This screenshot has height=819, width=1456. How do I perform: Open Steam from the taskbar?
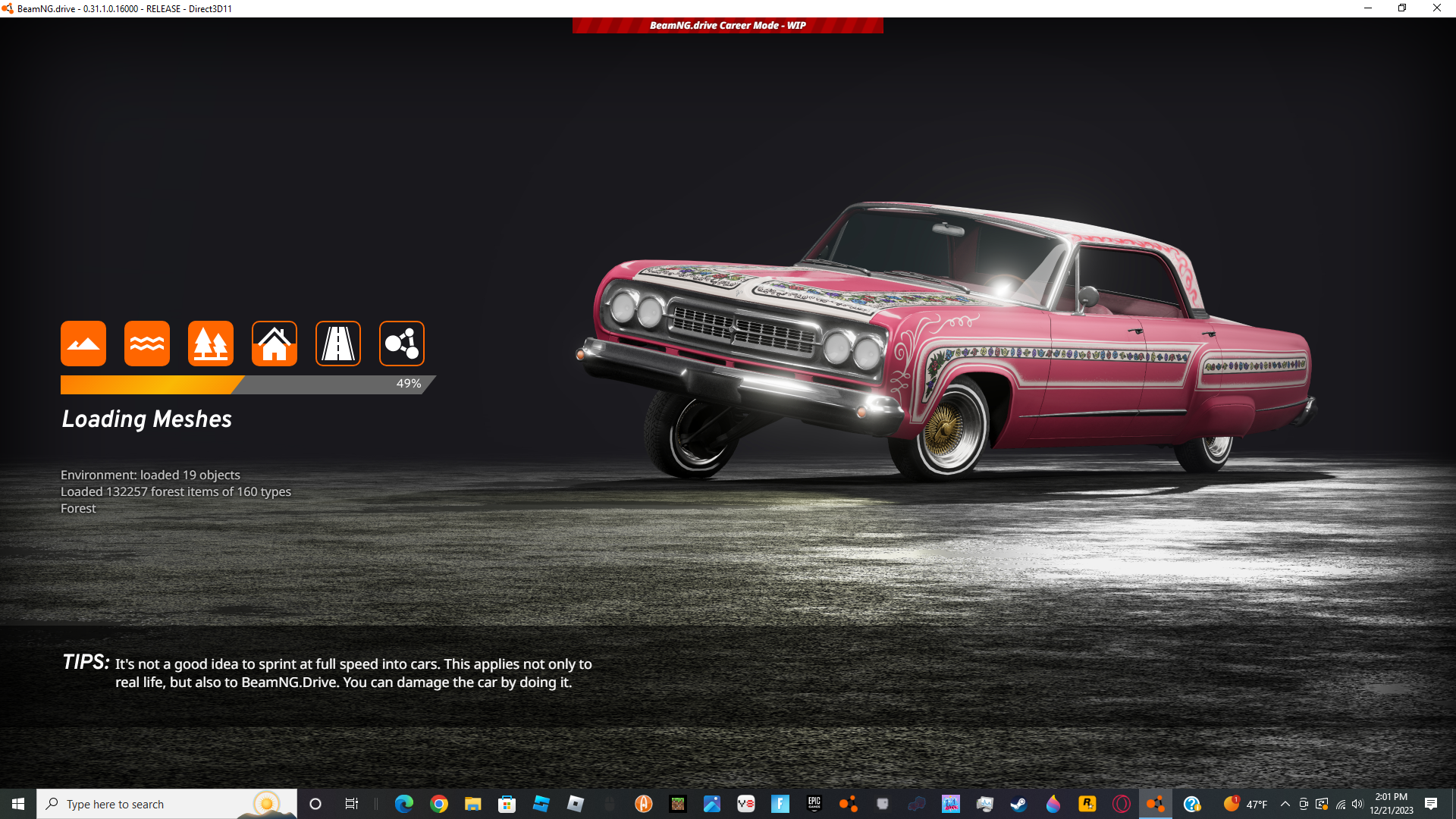point(1019,804)
